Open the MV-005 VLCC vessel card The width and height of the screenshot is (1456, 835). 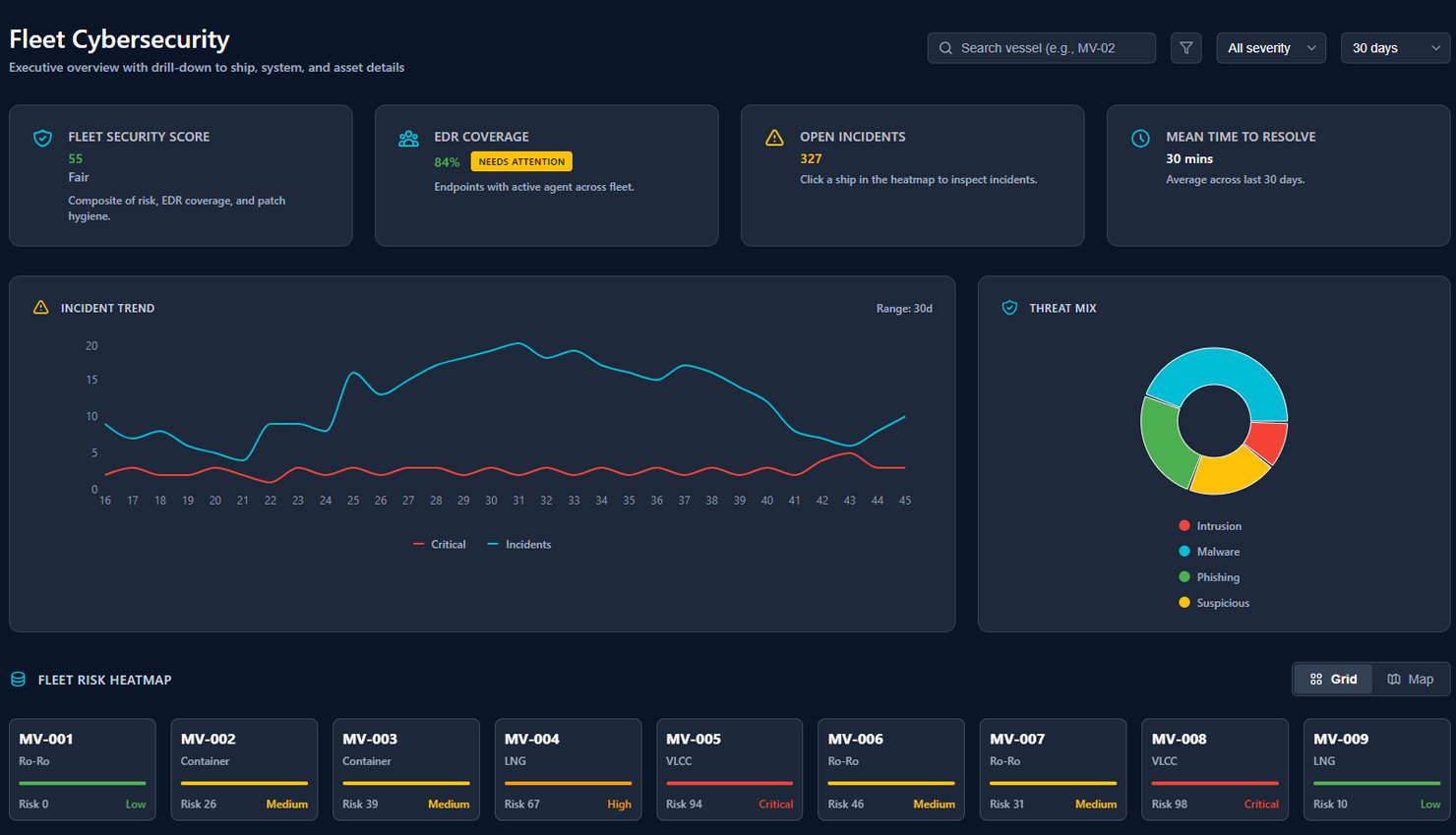tap(729, 769)
